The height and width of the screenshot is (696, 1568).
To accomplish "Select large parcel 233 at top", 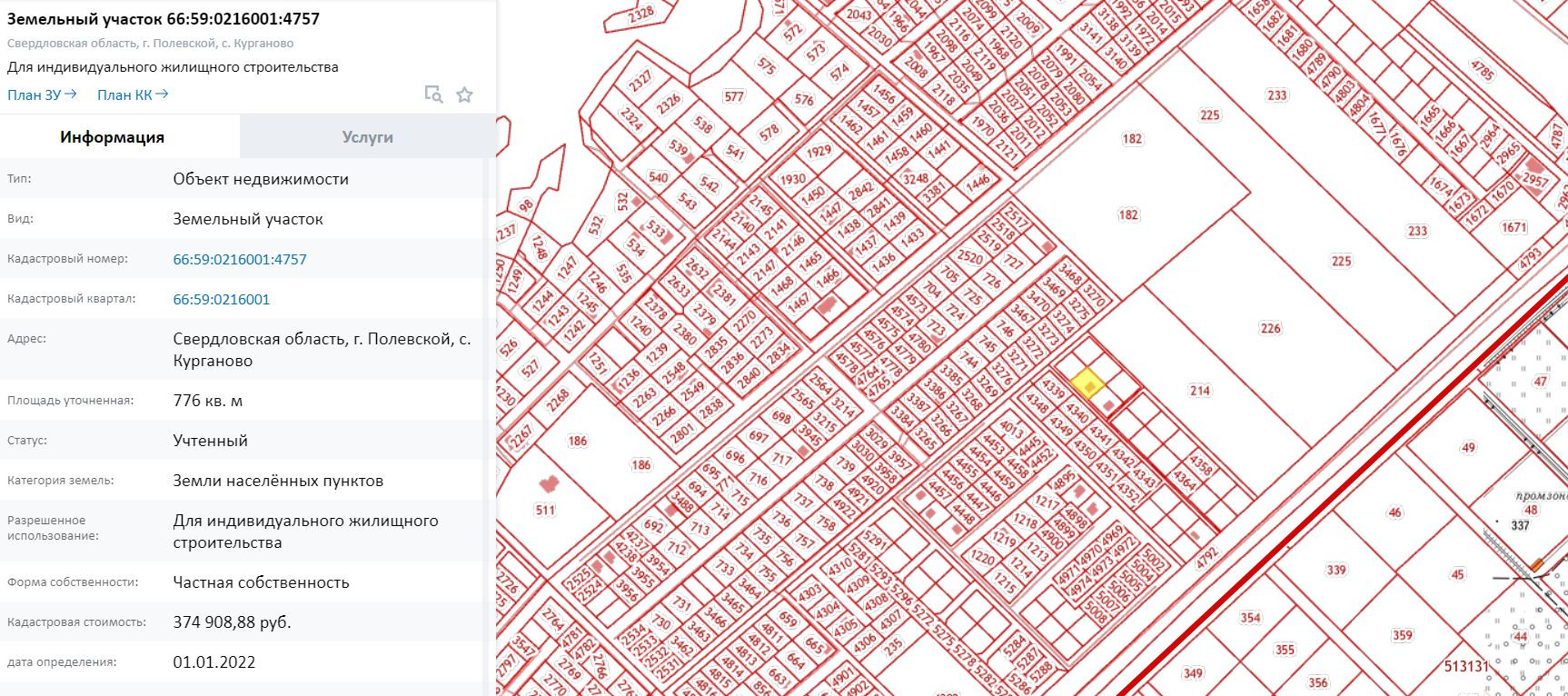I will [1277, 94].
